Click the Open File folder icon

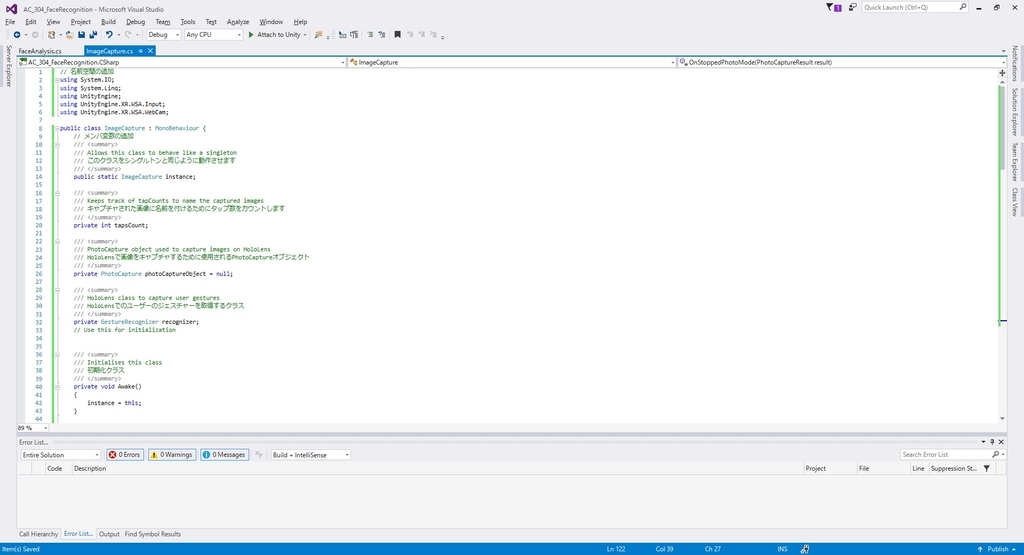69,35
